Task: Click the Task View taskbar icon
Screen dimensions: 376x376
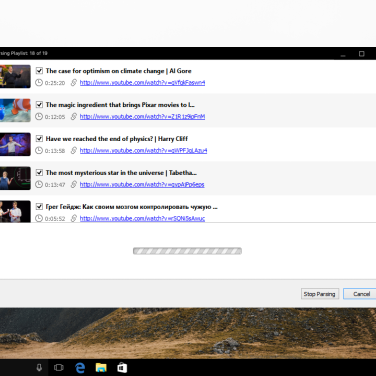Action: (59, 368)
